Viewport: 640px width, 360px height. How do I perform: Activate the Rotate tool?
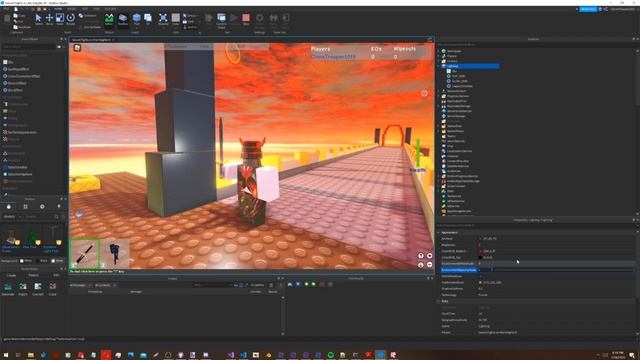(x=71, y=19)
